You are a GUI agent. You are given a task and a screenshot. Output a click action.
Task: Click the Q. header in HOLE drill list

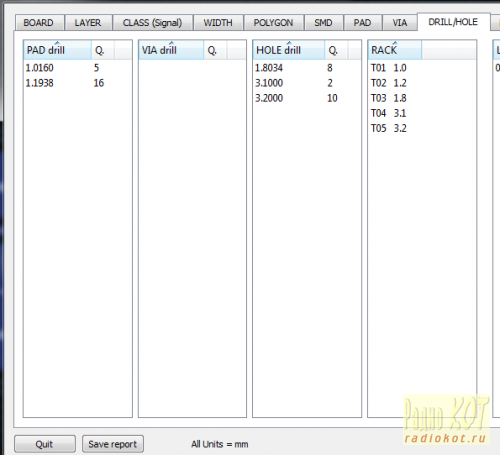point(336,50)
